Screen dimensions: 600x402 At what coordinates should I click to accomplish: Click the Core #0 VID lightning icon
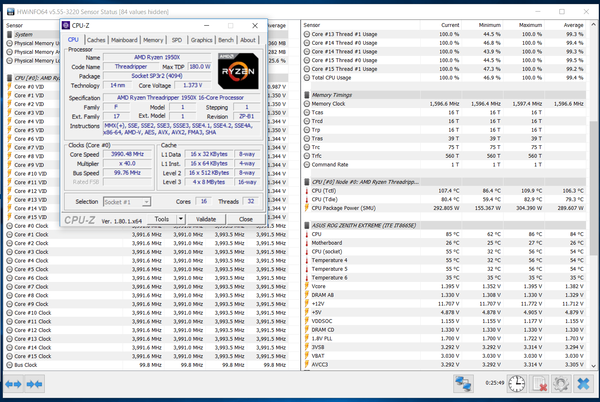click(10, 86)
